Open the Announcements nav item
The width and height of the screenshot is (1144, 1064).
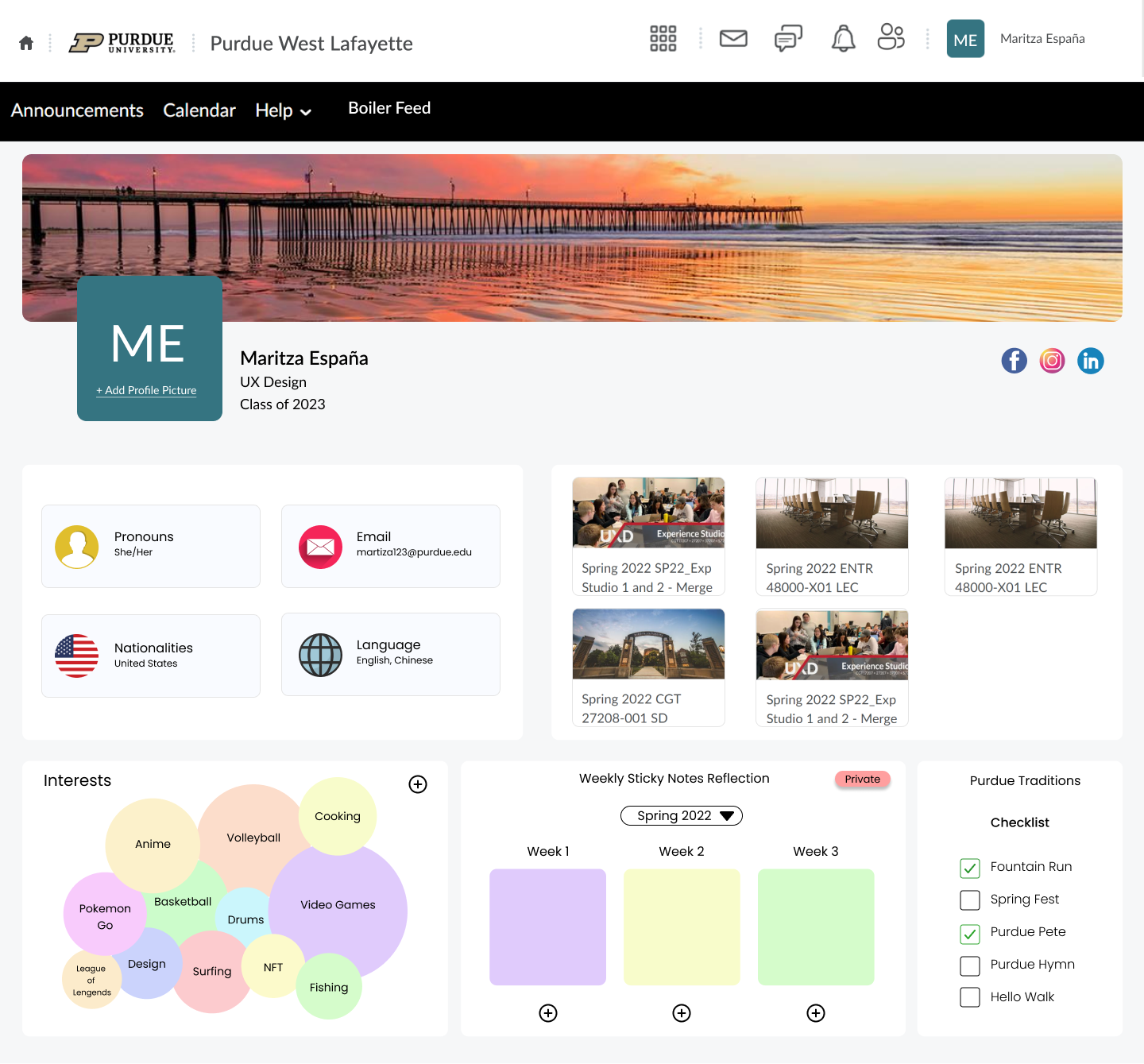coord(77,110)
